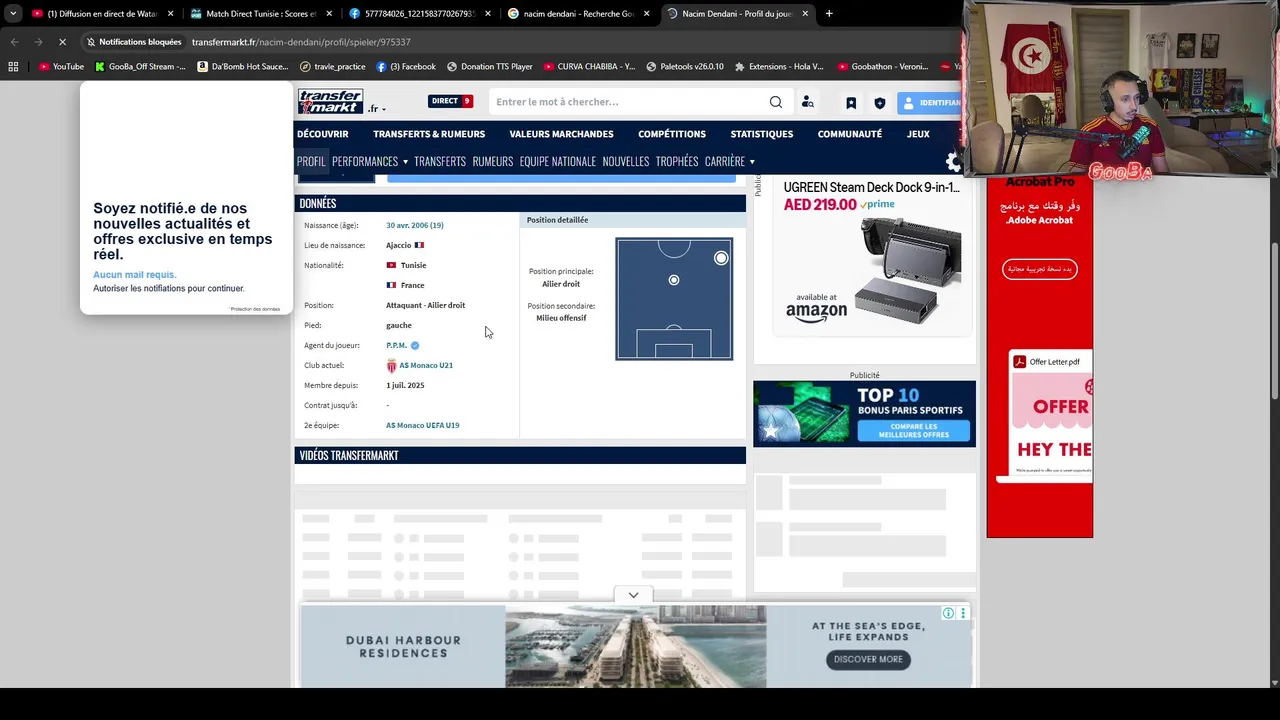Click the Arabic free trial button in the Adobe ad
Screen dimensions: 1280x720
point(1039,269)
